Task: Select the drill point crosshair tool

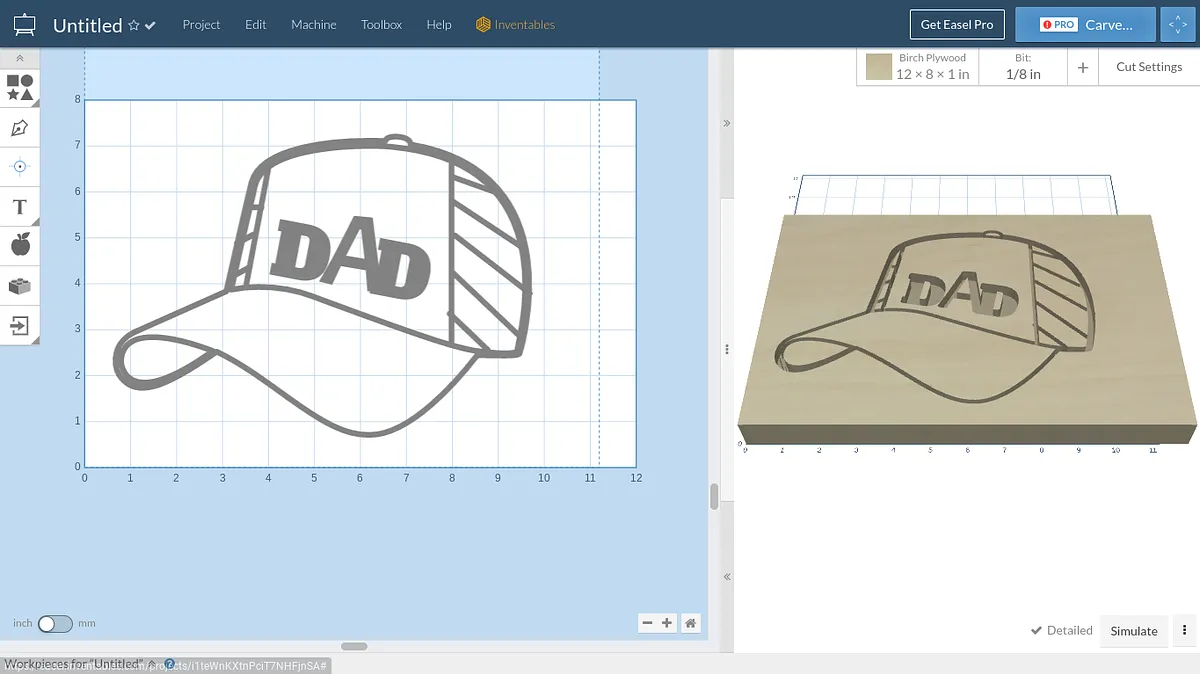Action: coord(20,166)
